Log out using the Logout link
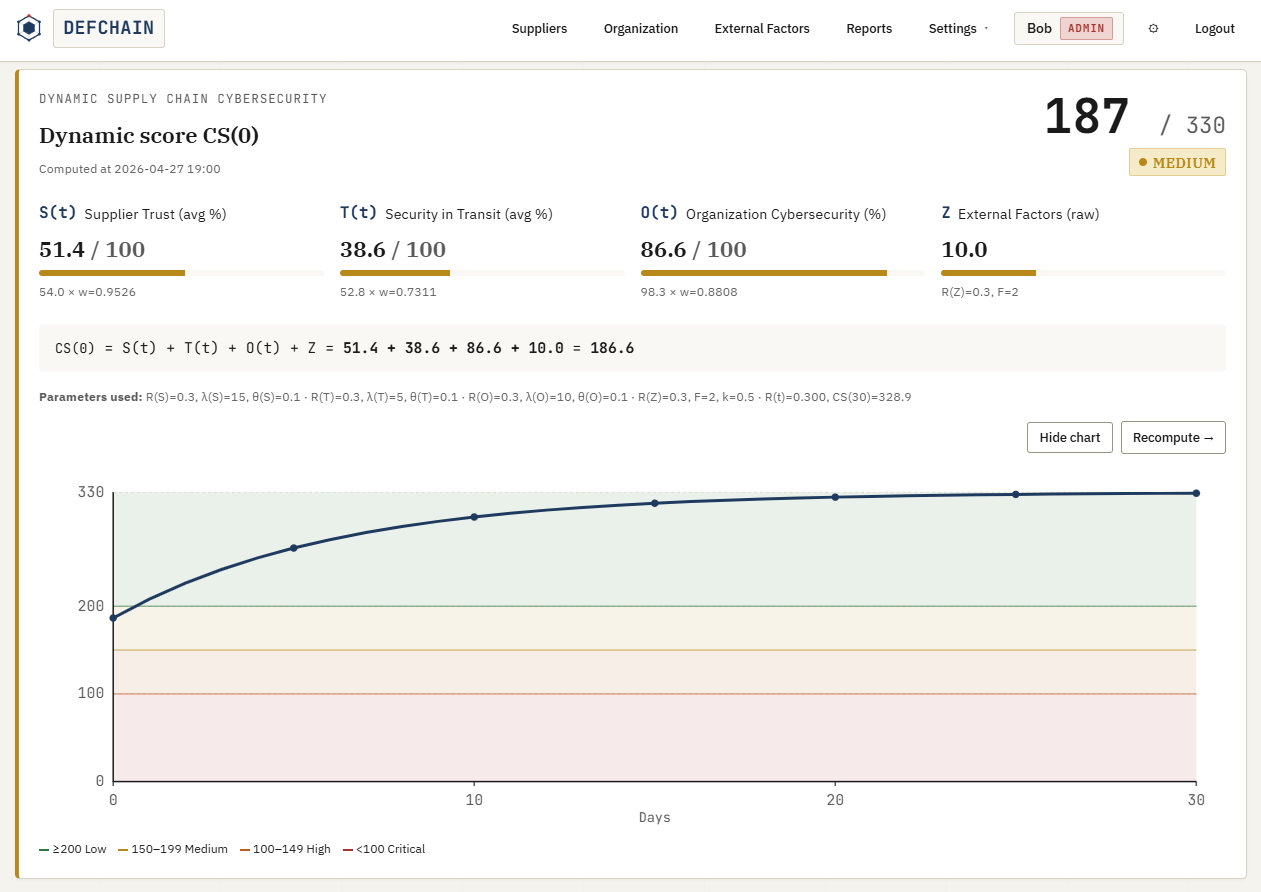The height and width of the screenshot is (892, 1261). click(1215, 29)
